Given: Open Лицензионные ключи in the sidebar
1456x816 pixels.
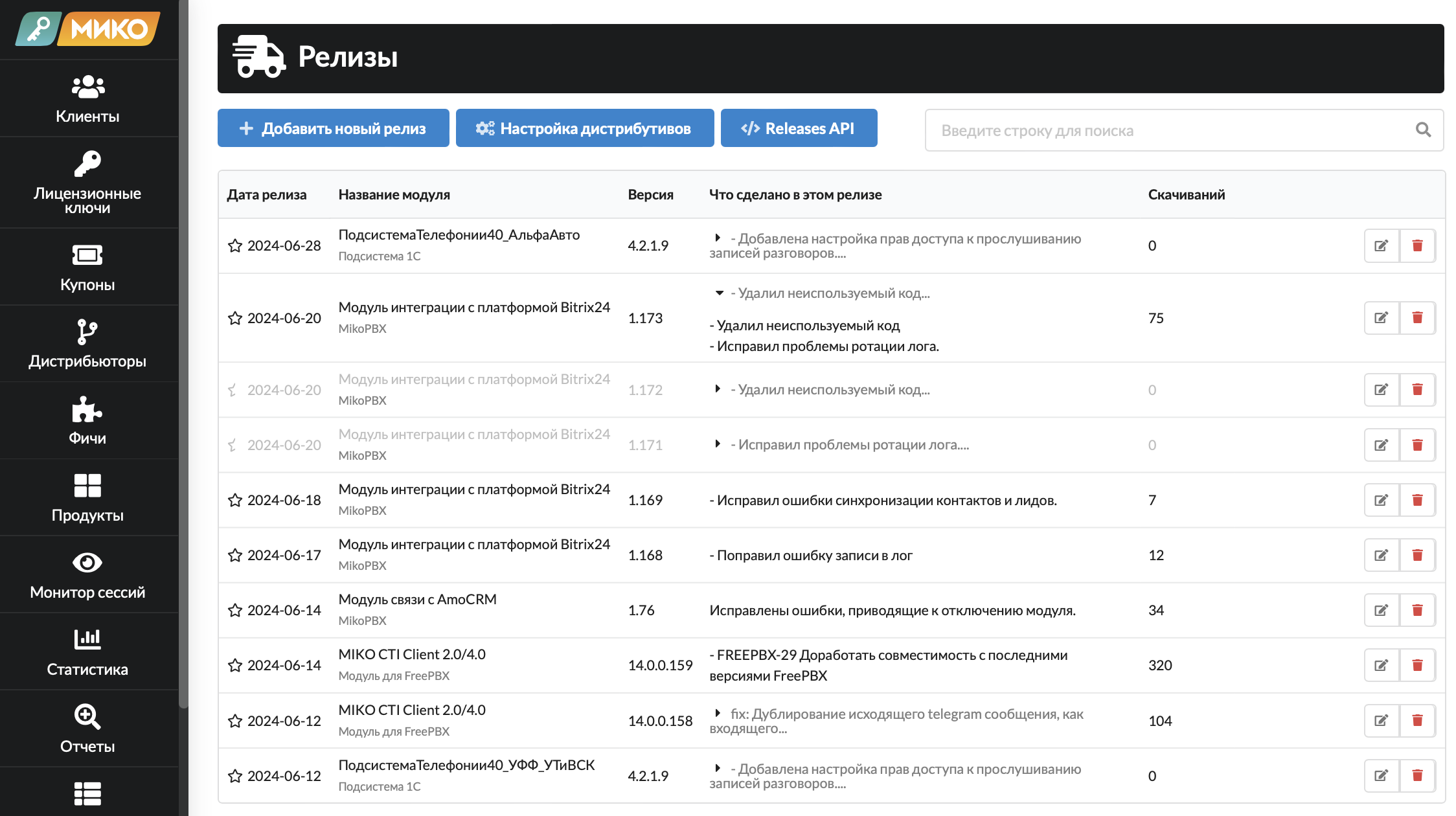Looking at the screenshot, I should (87, 183).
